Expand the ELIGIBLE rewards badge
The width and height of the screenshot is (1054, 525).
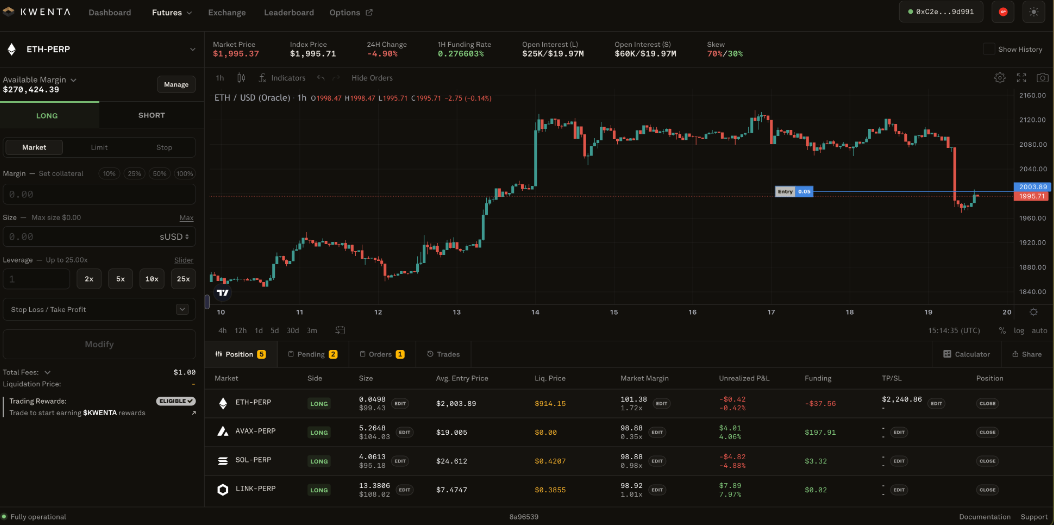[176, 401]
